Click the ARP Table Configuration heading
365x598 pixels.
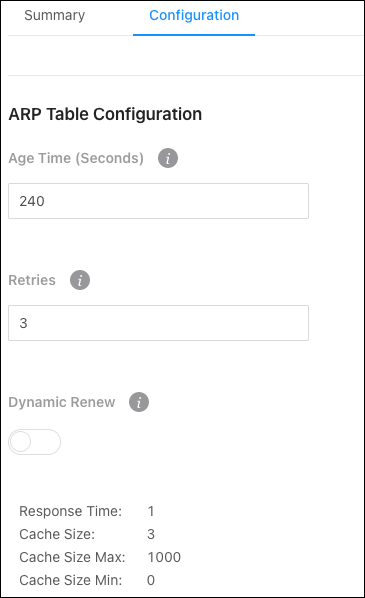(x=105, y=114)
